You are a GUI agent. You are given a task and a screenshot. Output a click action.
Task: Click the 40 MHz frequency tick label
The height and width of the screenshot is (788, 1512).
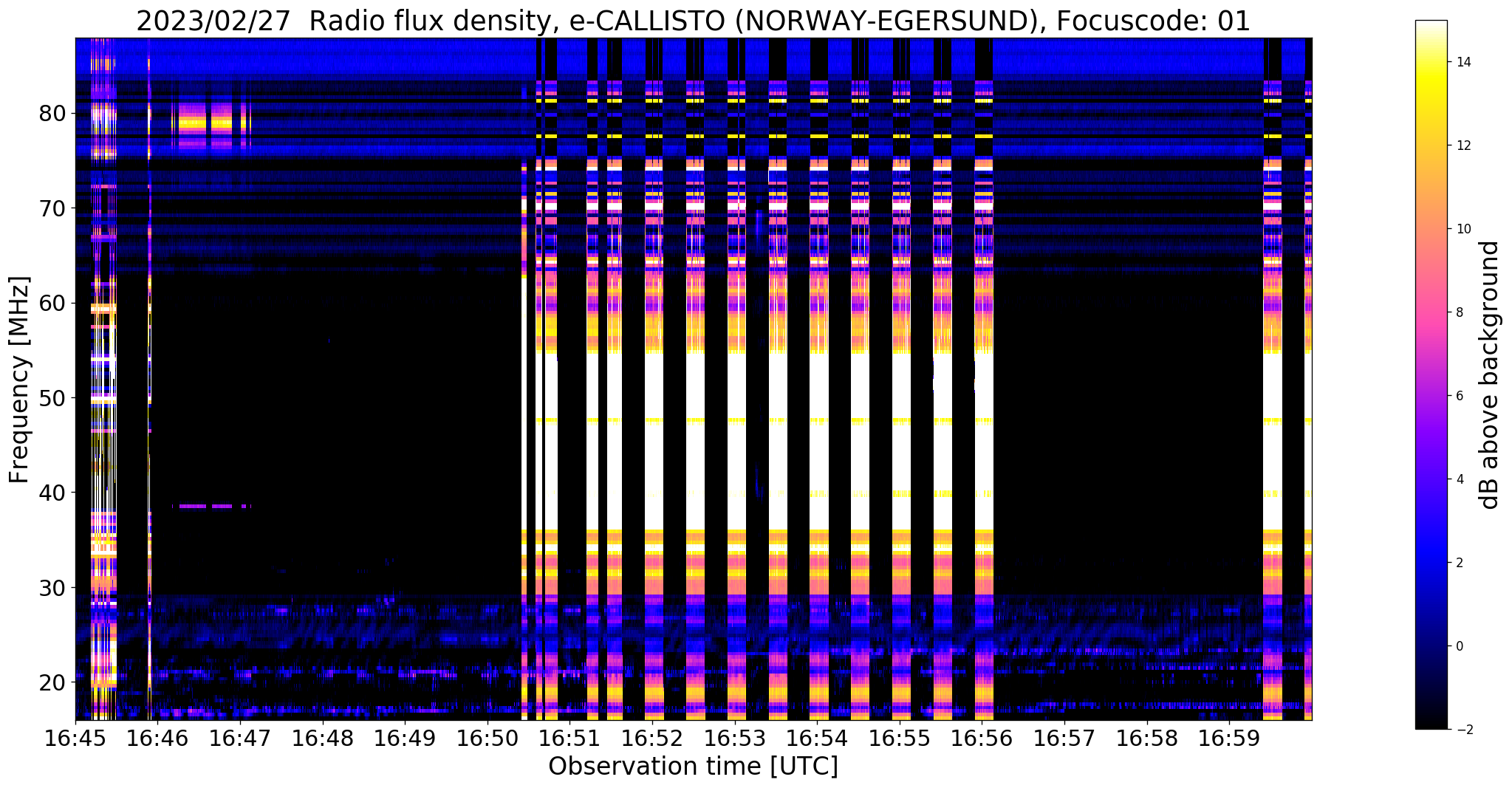point(51,493)
